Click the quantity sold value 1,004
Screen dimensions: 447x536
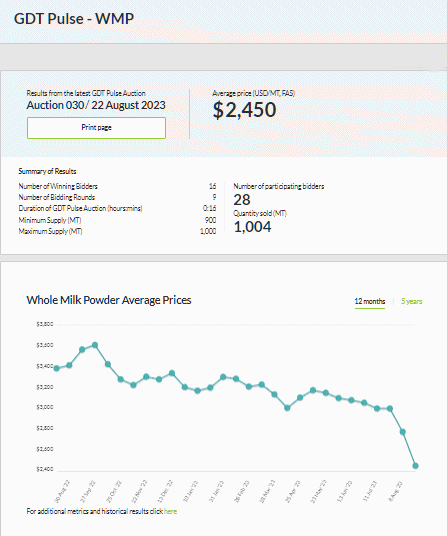253,227
